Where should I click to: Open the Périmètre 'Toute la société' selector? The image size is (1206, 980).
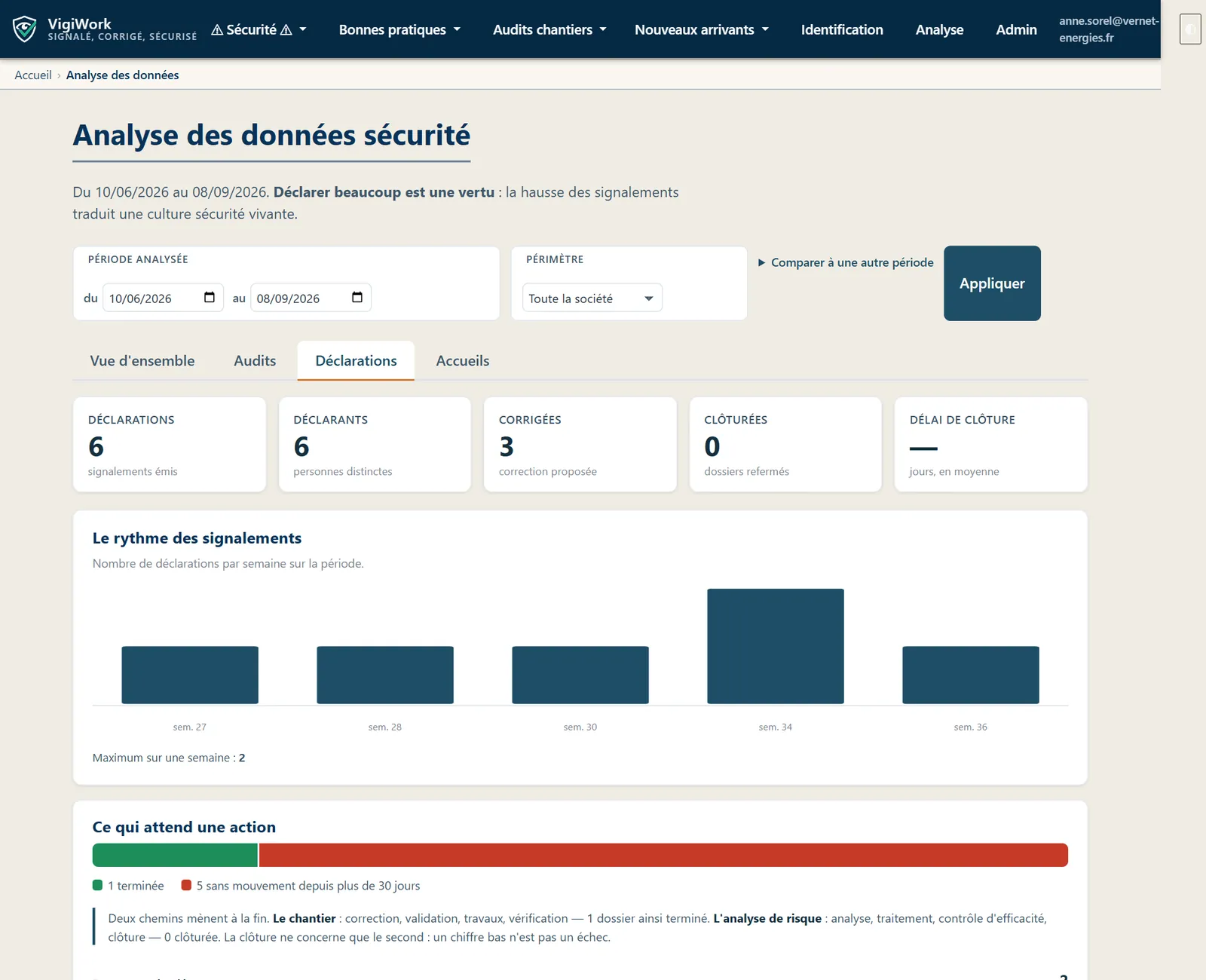[x=592, y=298]
